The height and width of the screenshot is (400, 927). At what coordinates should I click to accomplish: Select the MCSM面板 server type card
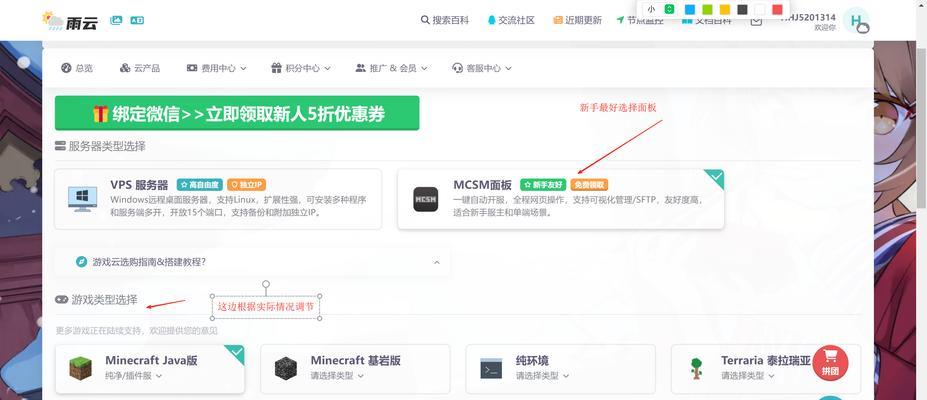pos(560,199)
